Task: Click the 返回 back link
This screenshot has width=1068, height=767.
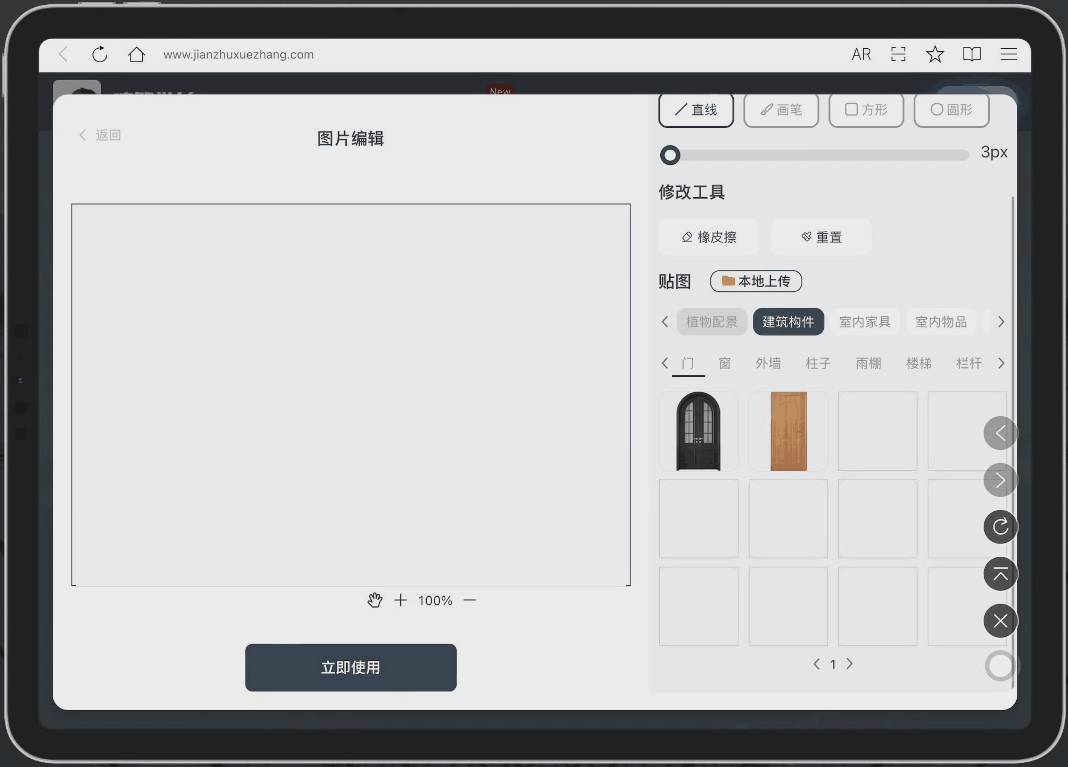Action: tap(97, 134)
